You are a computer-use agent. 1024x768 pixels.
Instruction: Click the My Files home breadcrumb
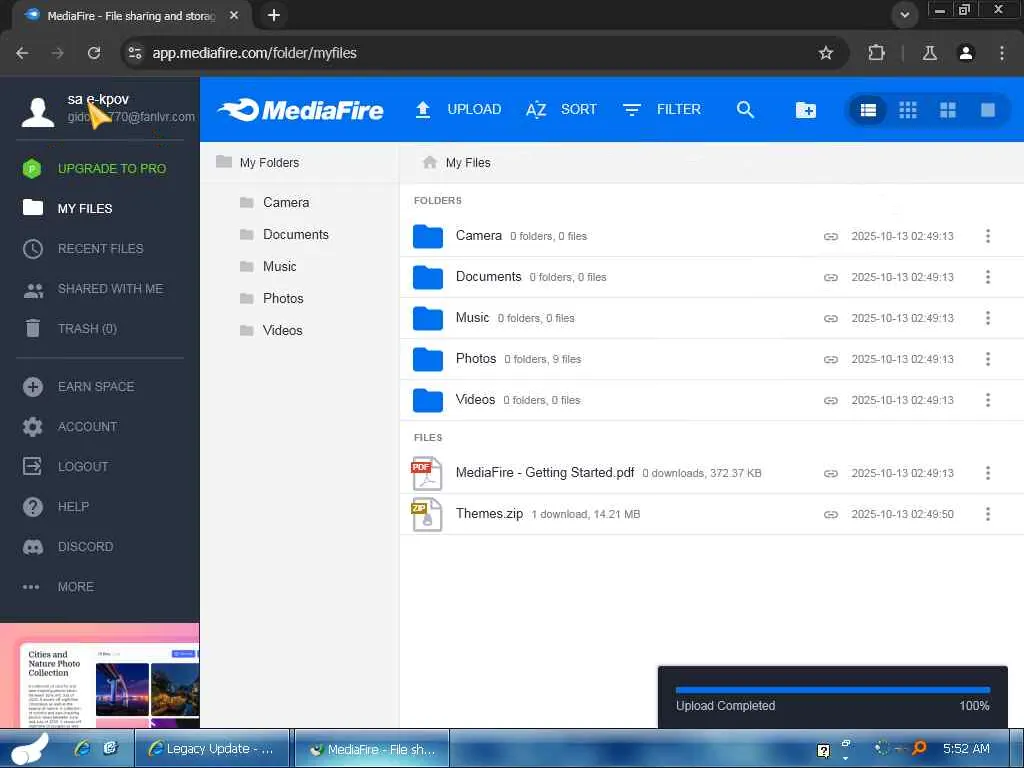[456, 163]
